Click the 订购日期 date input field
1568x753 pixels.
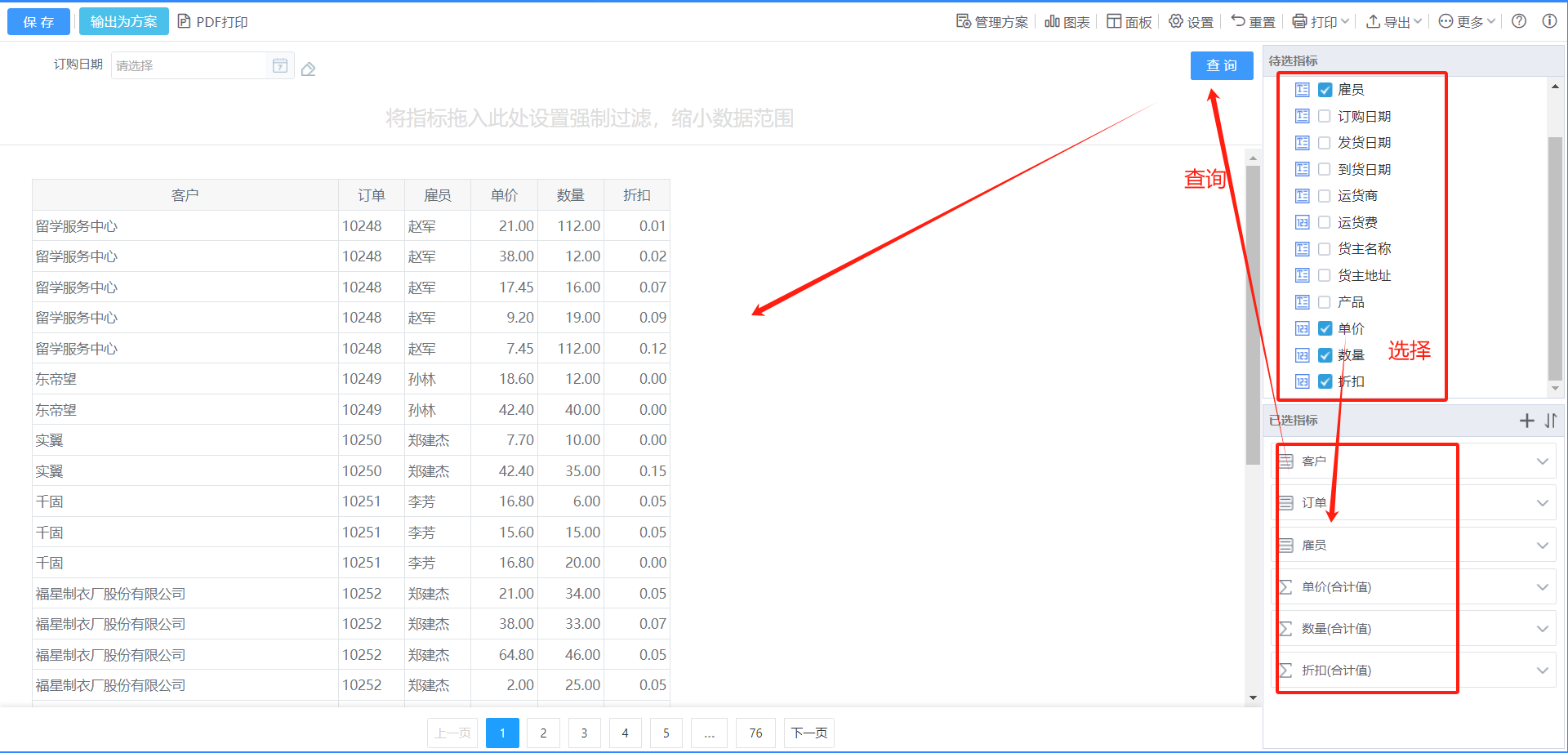pos(189,65)
